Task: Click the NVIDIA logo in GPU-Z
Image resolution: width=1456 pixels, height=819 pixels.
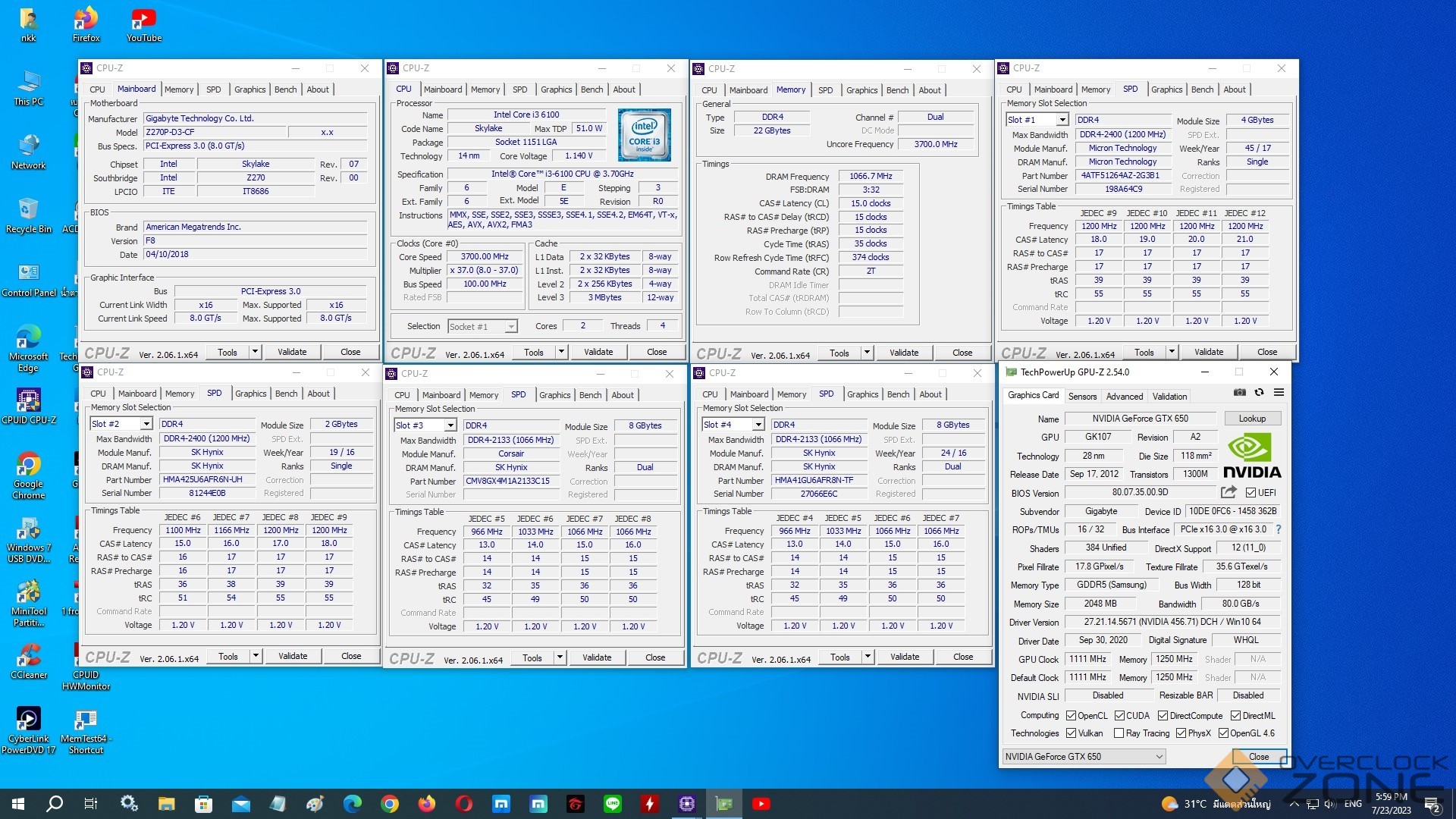Action: pyautogui.click(x=1252, y=457)
